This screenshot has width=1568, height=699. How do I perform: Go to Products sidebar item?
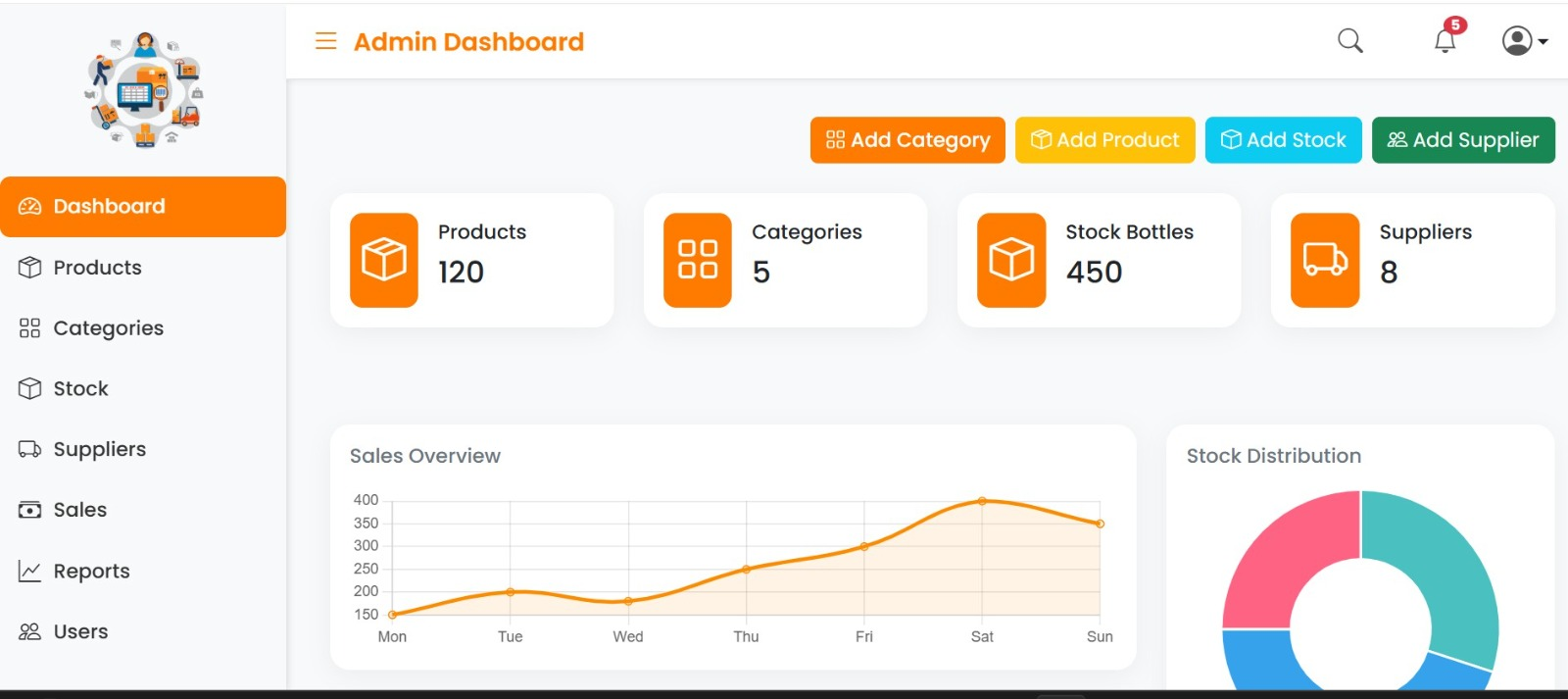tap(97, 268)
